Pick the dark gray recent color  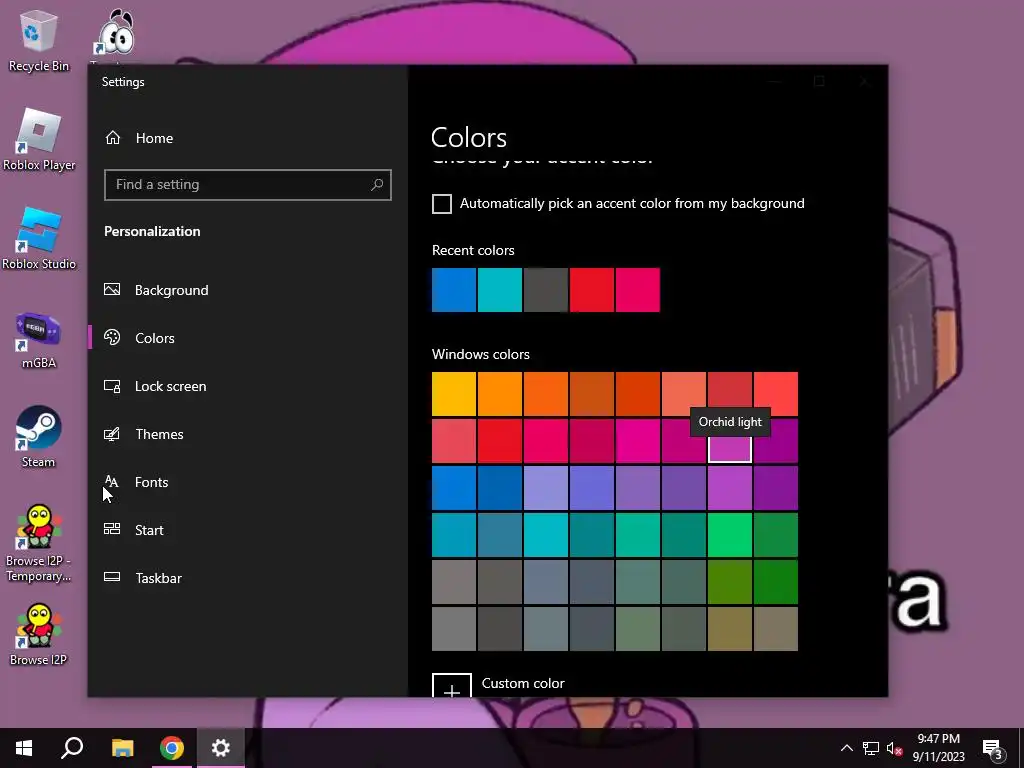[x=546, y=290]
